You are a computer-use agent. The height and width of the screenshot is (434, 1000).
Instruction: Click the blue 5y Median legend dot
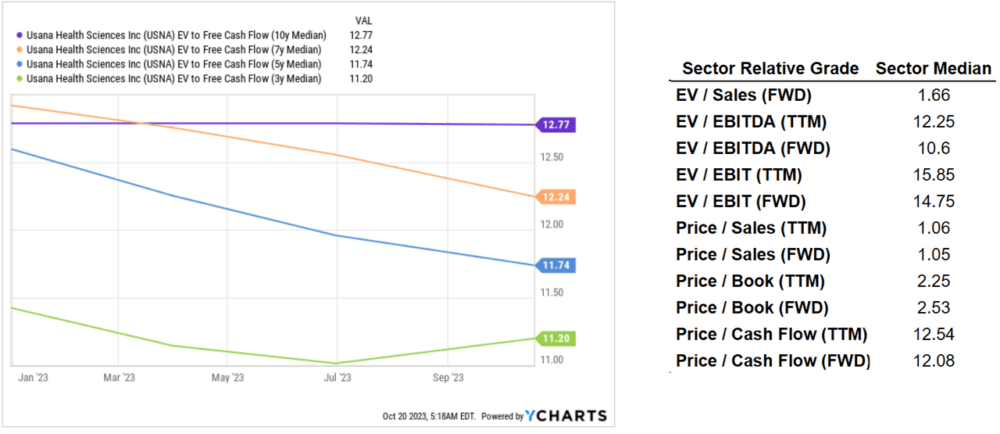[19, 64]
